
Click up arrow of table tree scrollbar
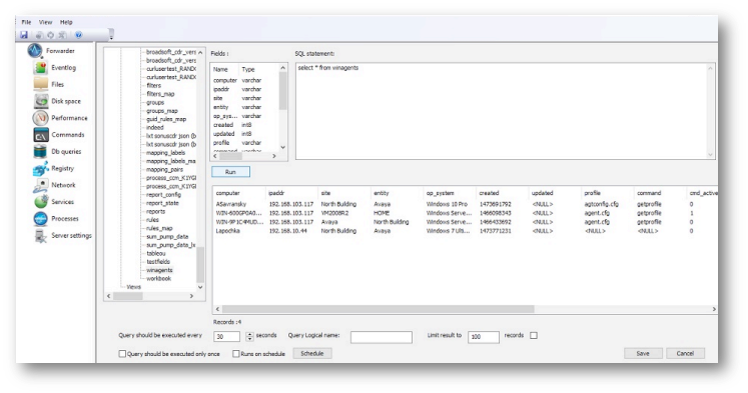pos(200,52)
